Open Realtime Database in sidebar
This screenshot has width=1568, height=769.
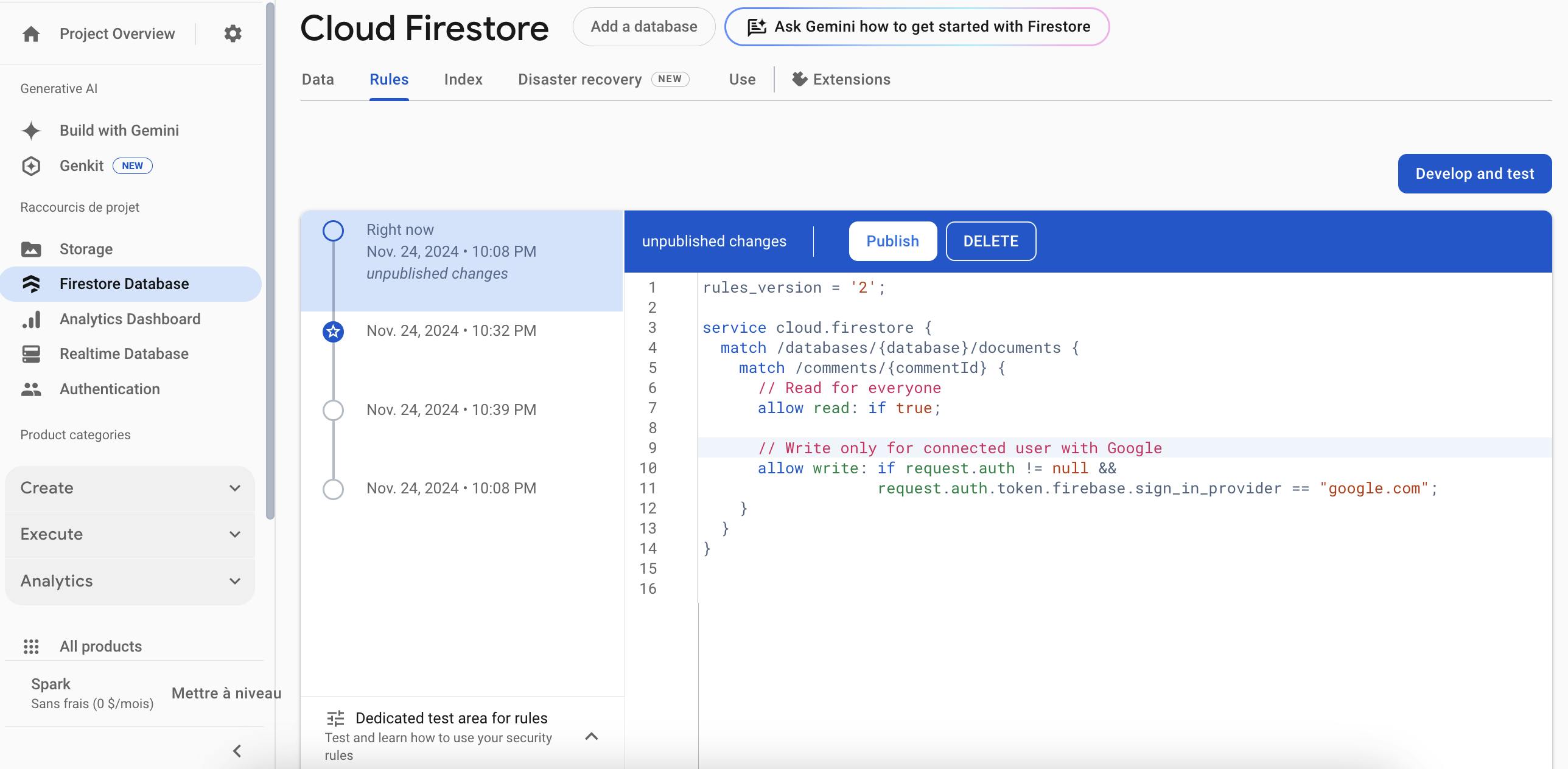pyautogui.click(x=124, y=354)
